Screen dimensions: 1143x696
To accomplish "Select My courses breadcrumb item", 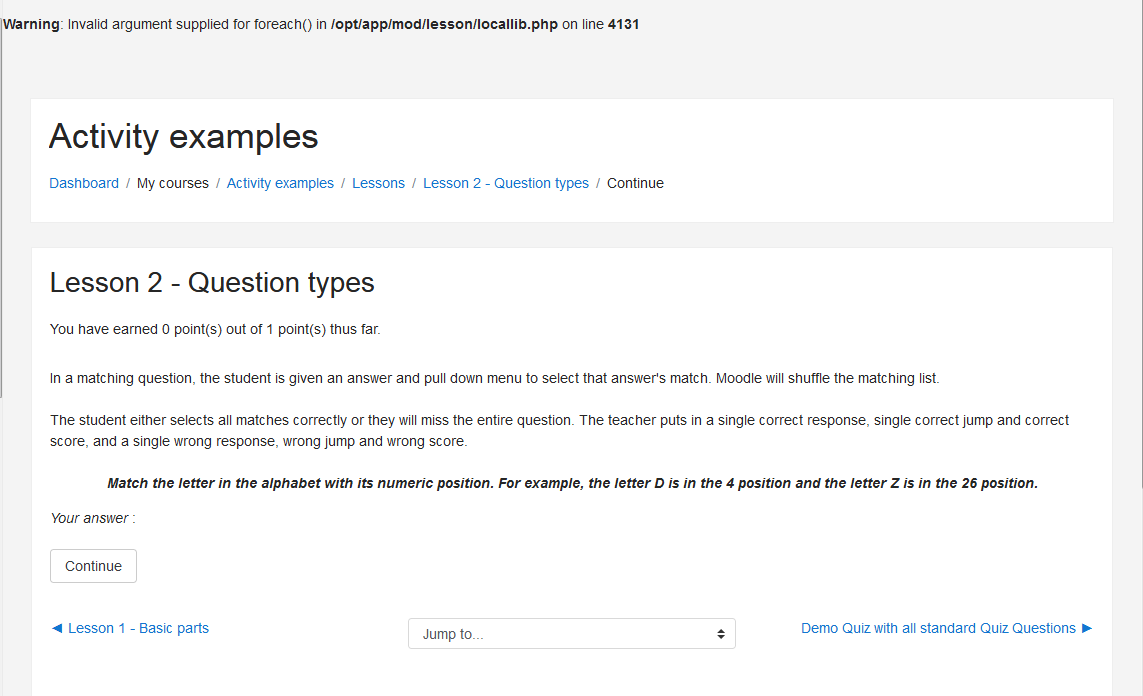I will tap(173, 184).
